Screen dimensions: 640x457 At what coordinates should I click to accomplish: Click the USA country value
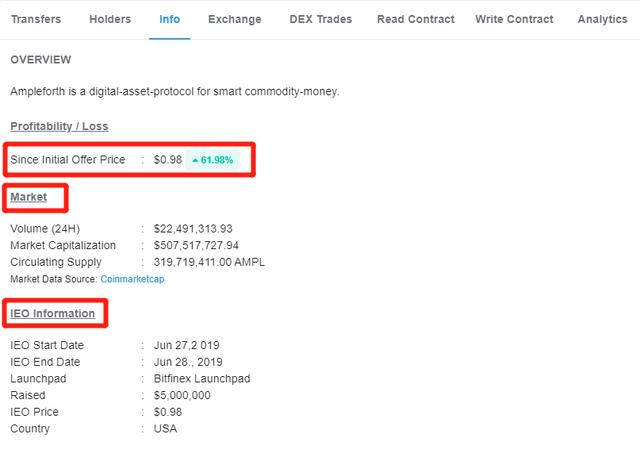coord(165,429)
